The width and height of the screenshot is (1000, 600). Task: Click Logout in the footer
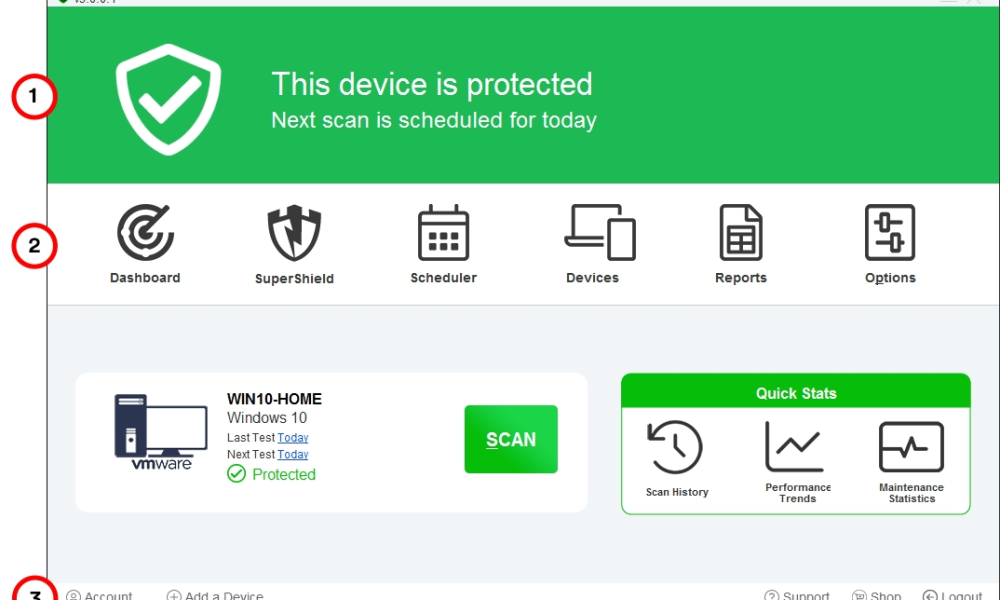click(x=953, y=595)
